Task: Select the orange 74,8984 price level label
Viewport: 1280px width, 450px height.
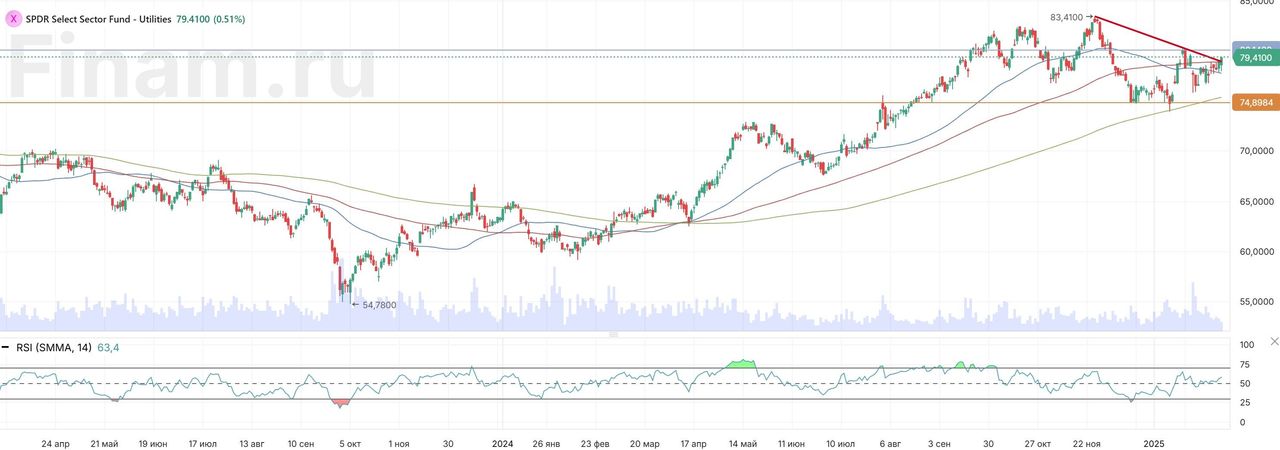Action: click(x=1255, y=103)
